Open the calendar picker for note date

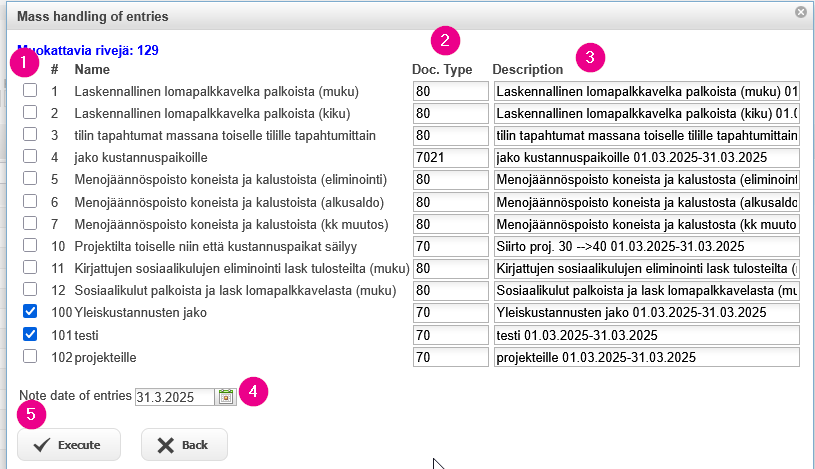[x=226, y=397]
